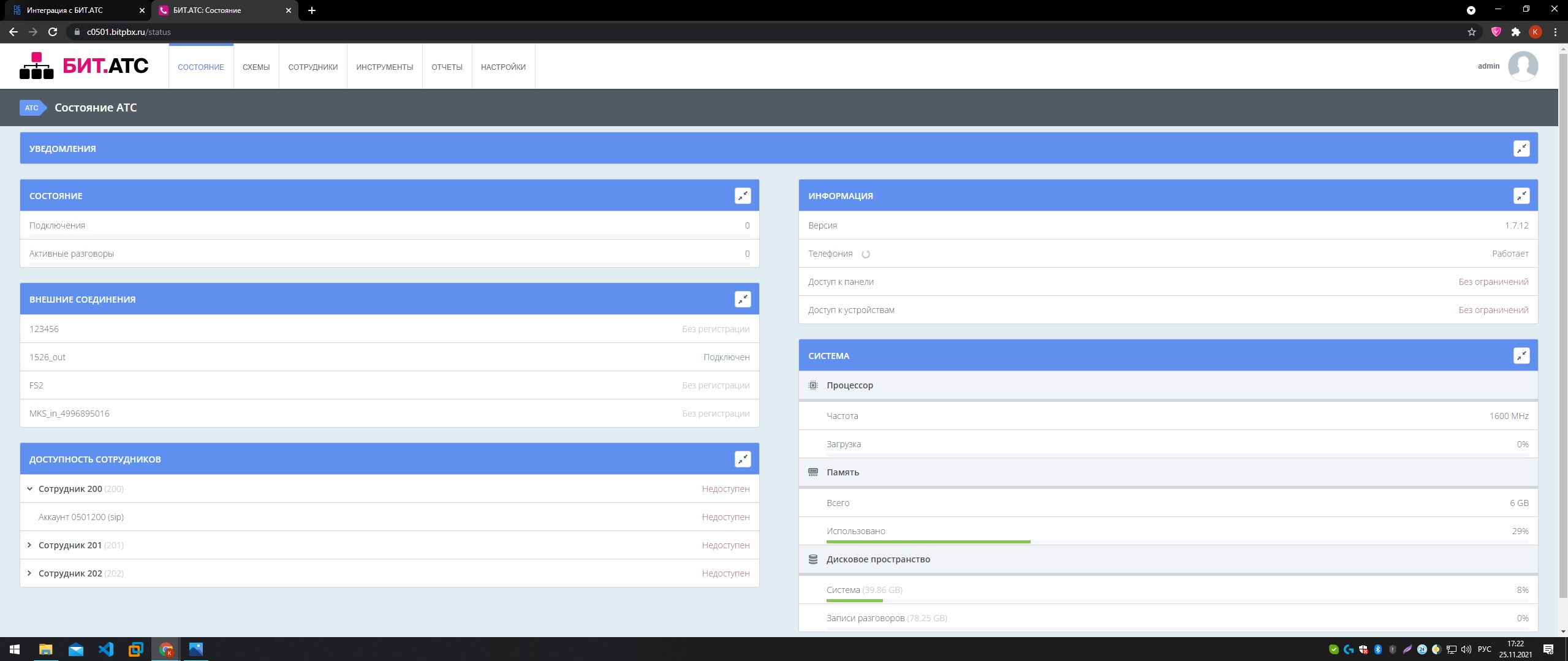Select the 1526_out connection row
The image size is (1568, 661).
390,357
